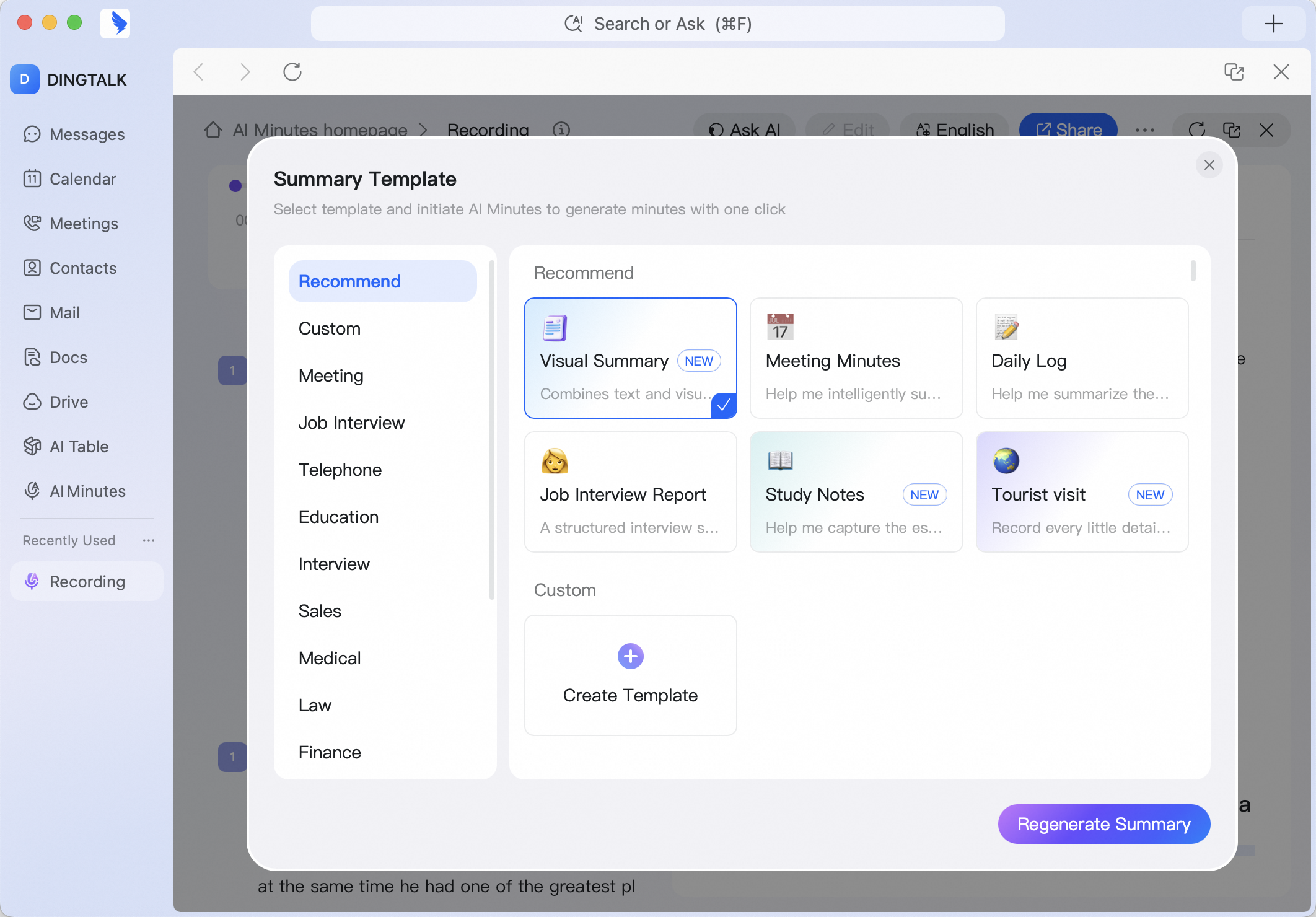Image resolution: width=1316 pixels, height=917 pixels.
Task: Click the DingTalk bird logo icon
Action: pyautogui.click(x=116, y=24)
